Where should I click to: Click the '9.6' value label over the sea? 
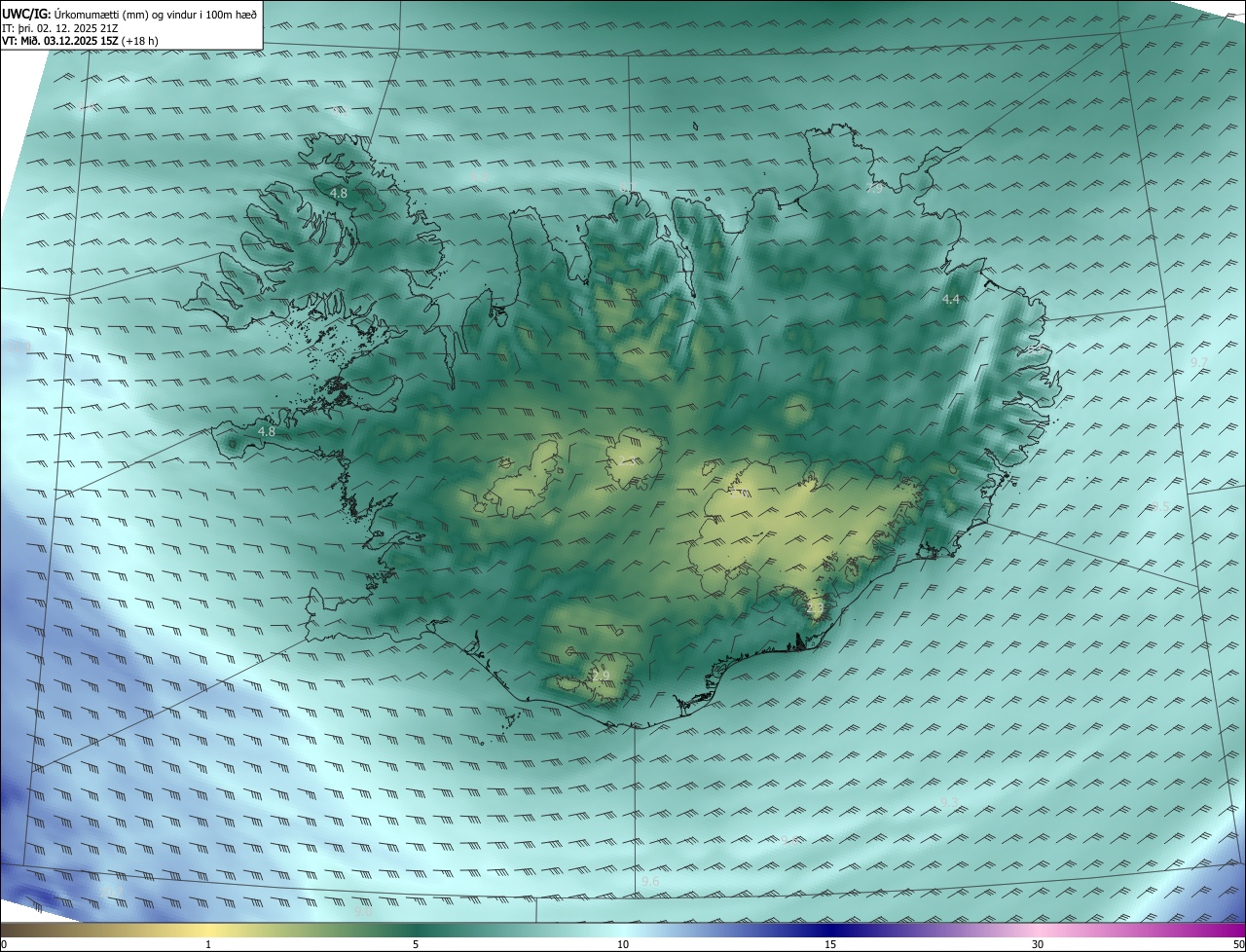[x=650, y=881]
